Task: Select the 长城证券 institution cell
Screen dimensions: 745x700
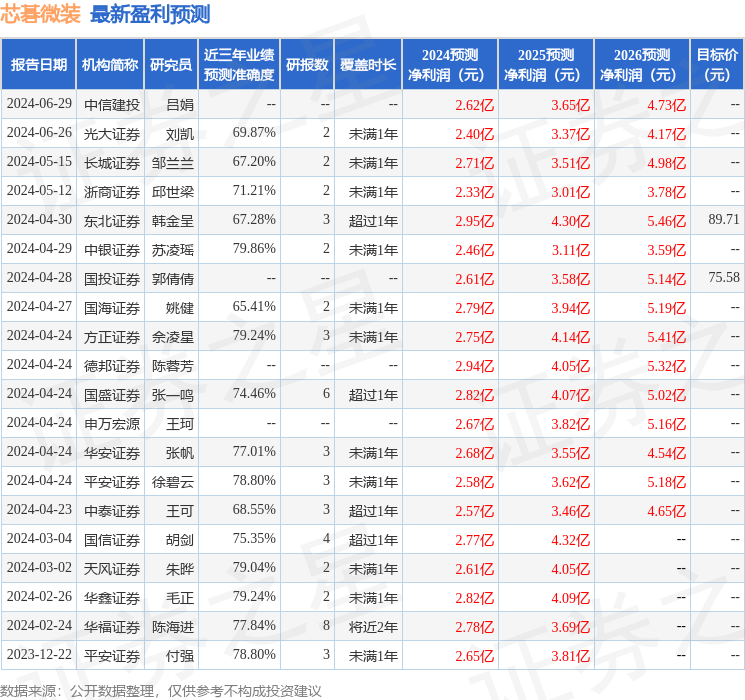Action: 112,163
